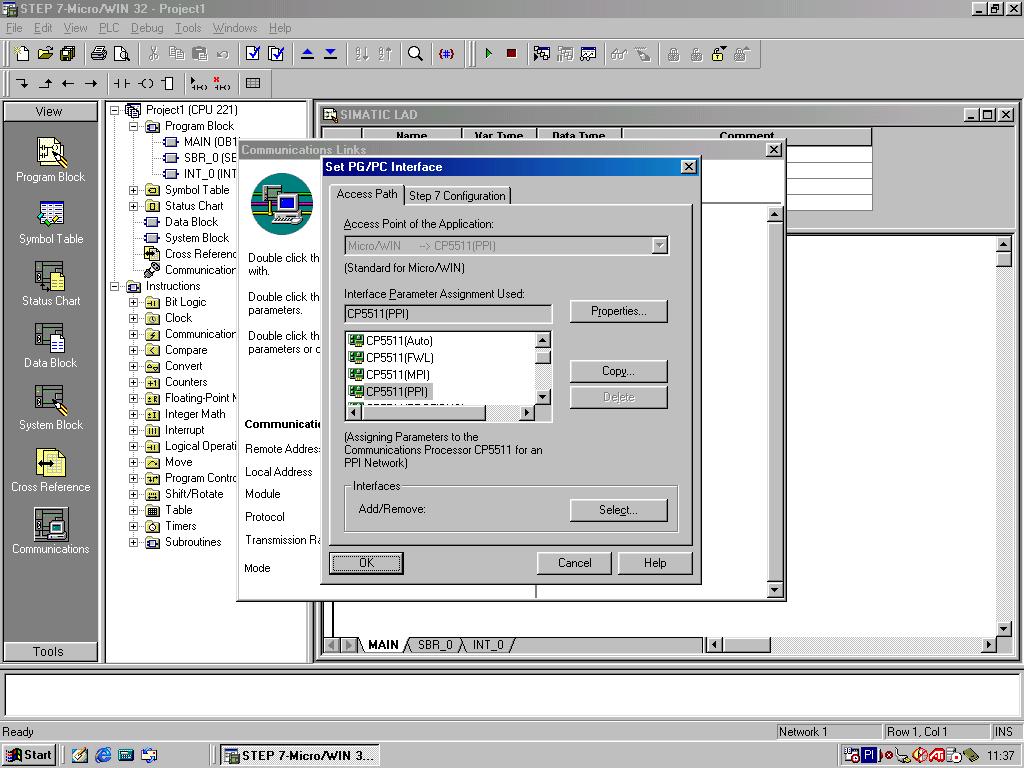Click the Print toolbar icon
This screenshot has width=1024, height=768.
99,54
